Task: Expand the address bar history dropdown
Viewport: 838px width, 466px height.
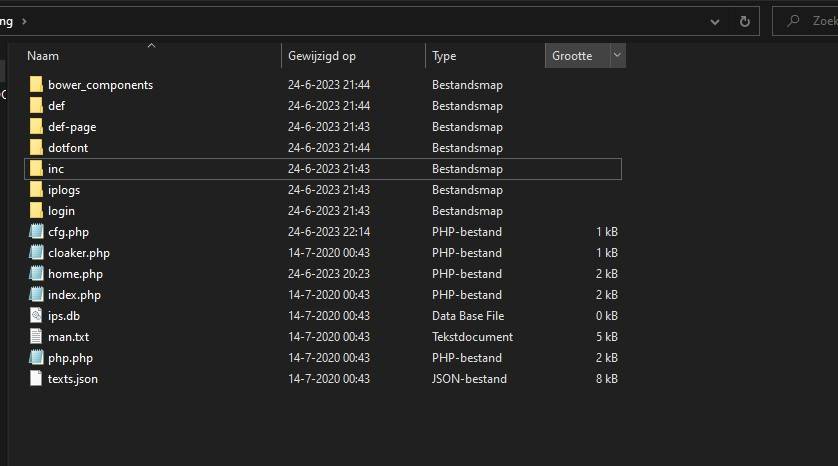Action: point(715,21)
